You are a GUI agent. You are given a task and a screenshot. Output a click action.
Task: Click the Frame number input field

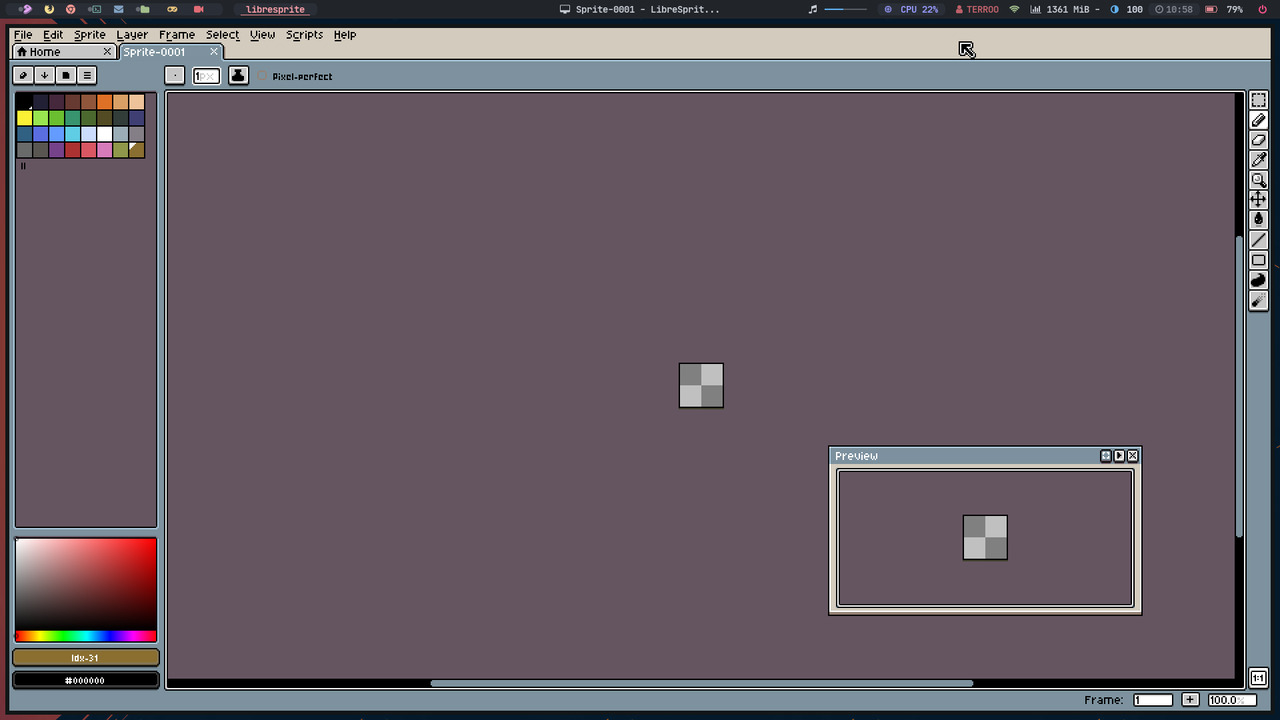click(x=1153, y=700)
